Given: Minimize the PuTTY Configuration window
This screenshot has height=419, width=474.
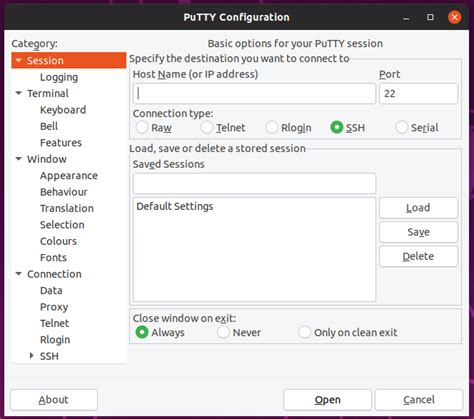Looking at the screenshot, I should coord(406,17).
